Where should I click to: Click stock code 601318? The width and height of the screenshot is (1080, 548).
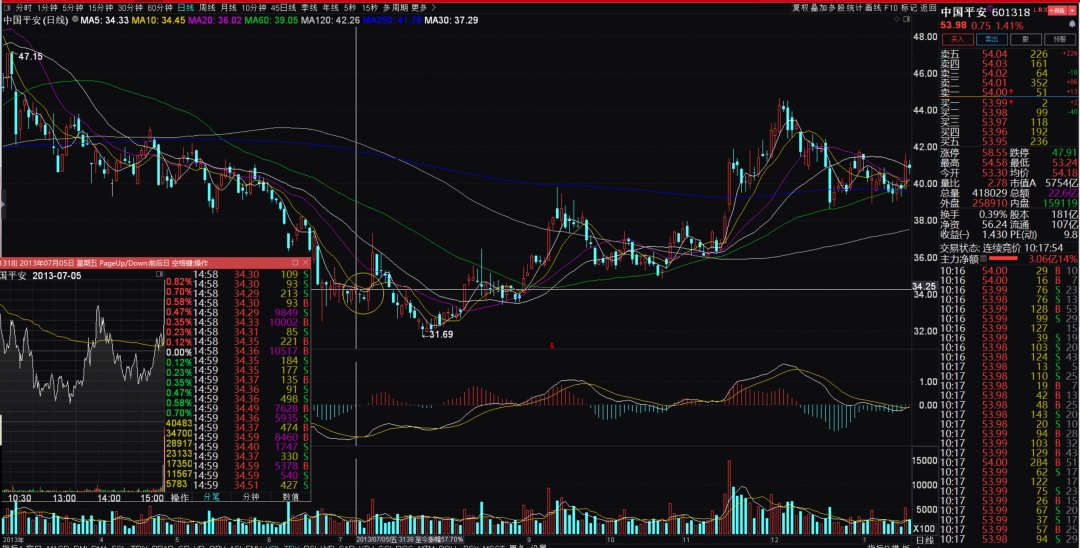click(x=1011, y=12)
